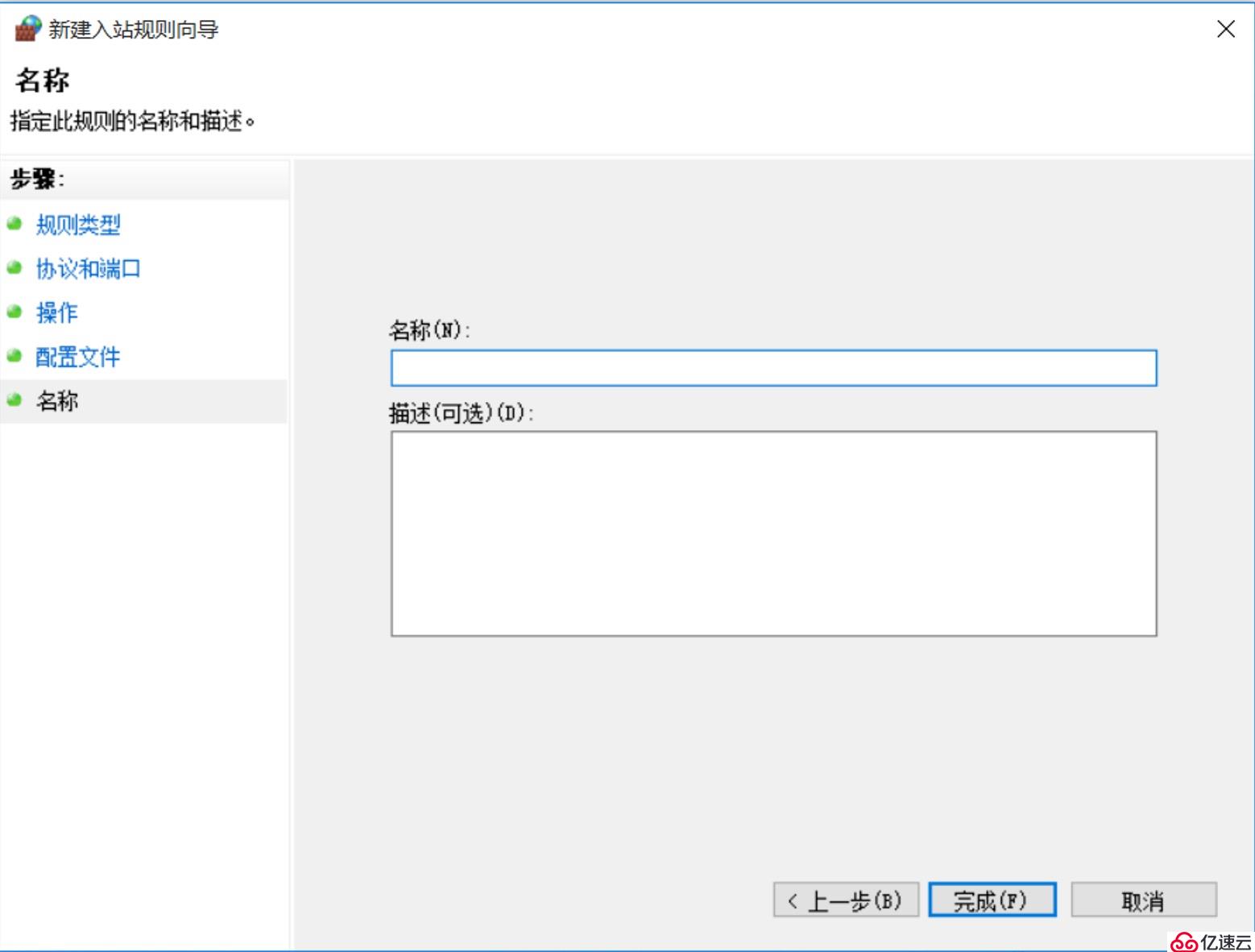Finish the wizard with 完成(F)
The width and height of the screenshot is (1255, 952).
pos(992,900)
